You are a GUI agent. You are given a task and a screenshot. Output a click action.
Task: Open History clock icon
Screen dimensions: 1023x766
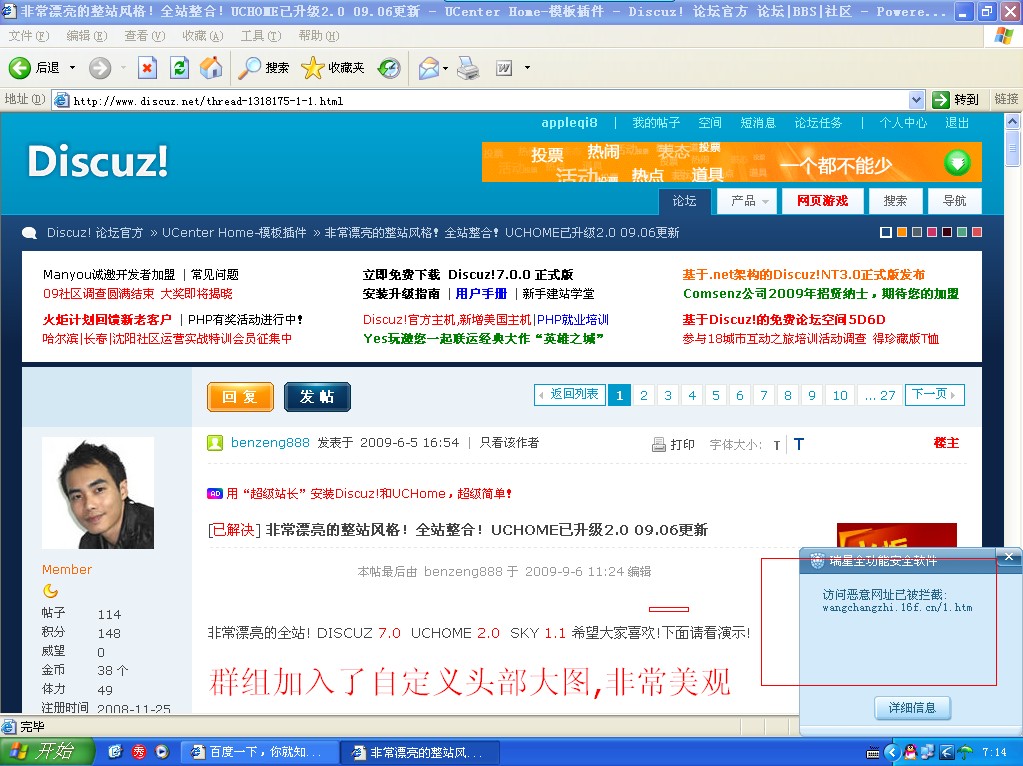pos(389,67)
